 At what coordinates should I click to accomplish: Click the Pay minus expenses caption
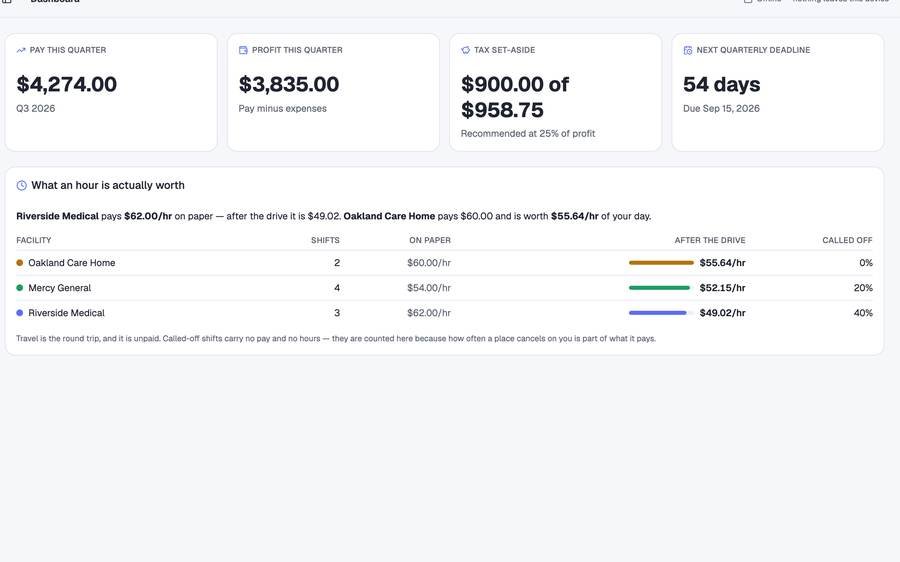point(282,108)
